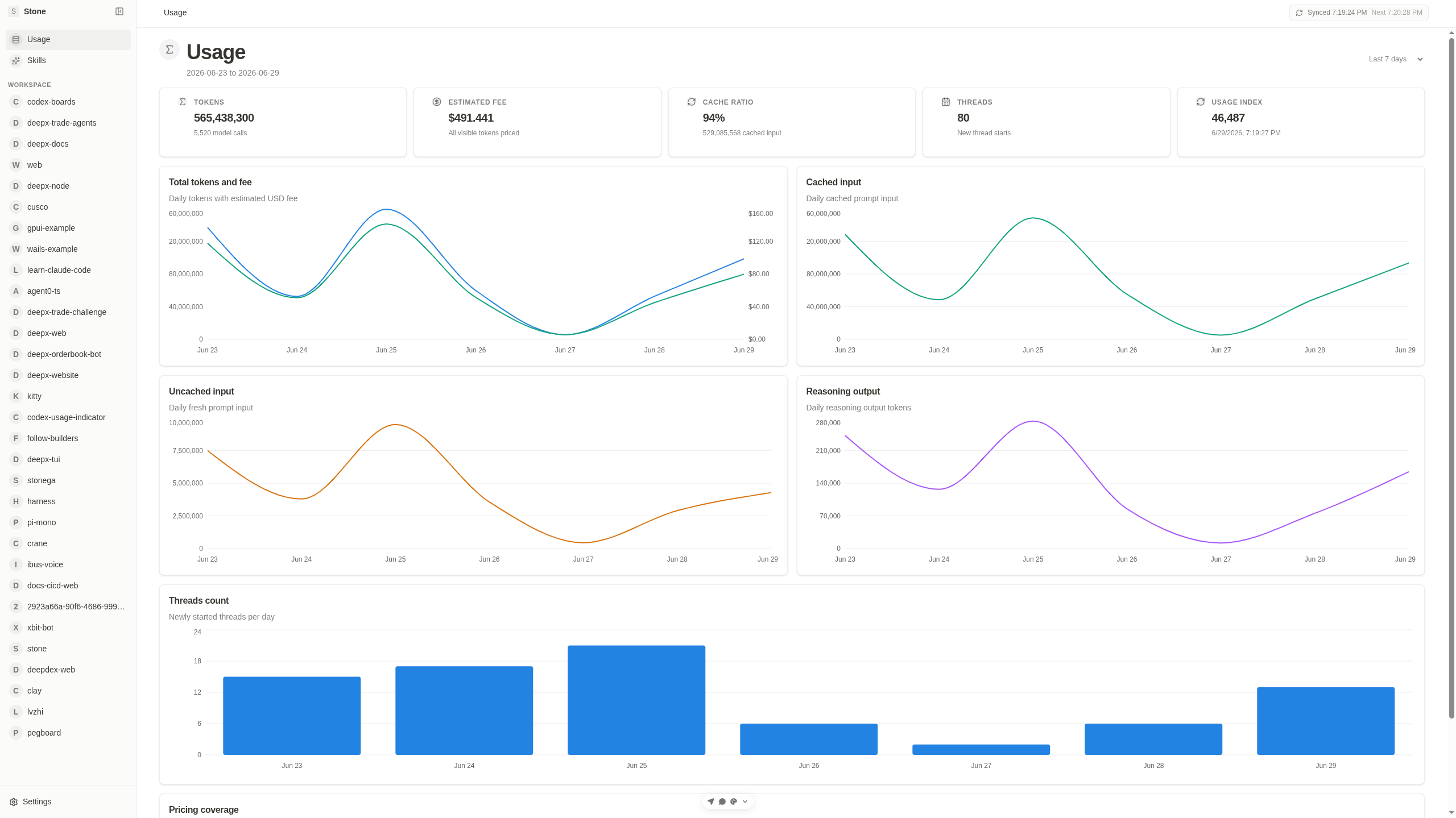Click the Settings gear icon
The image size is (1456, 818).
[x=14, y=802]
